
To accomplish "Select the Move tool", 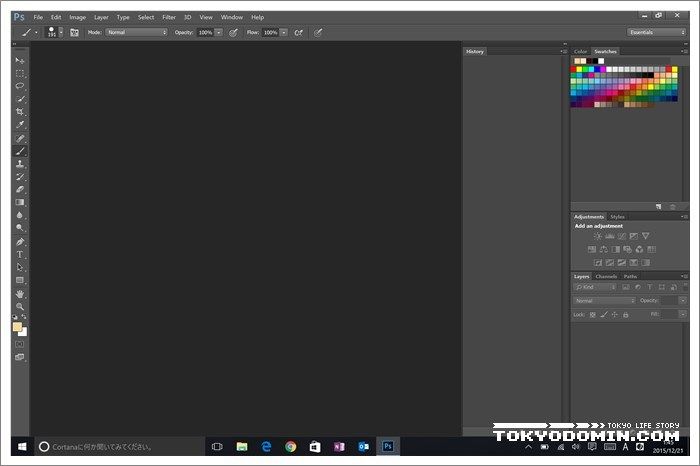I will click(x=20, y=60).
